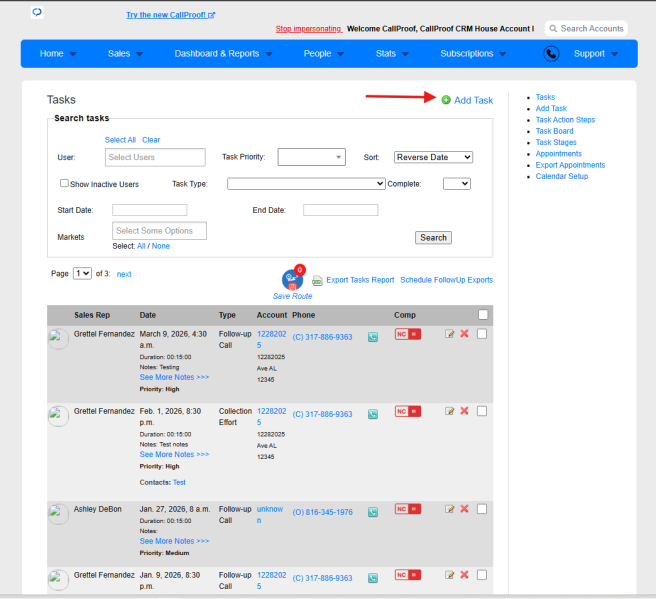This screenshot has width=656, height=599.
Task: Edit the March 9, 2026 task
Action: [x=449, y=334]
